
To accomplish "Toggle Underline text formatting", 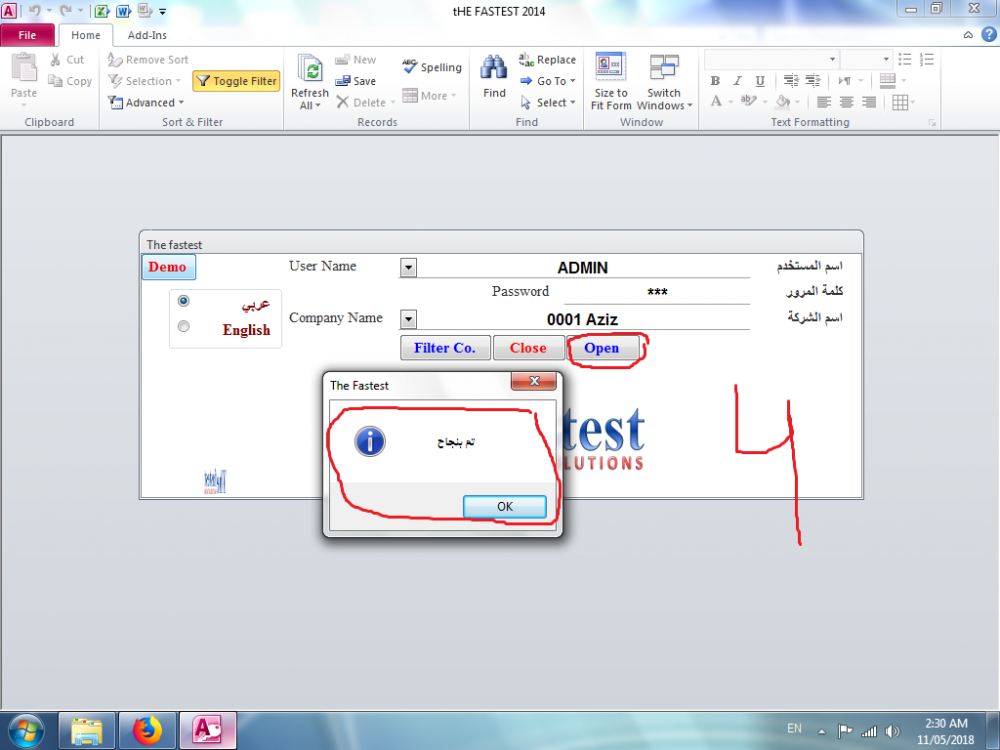I will 760,81.
